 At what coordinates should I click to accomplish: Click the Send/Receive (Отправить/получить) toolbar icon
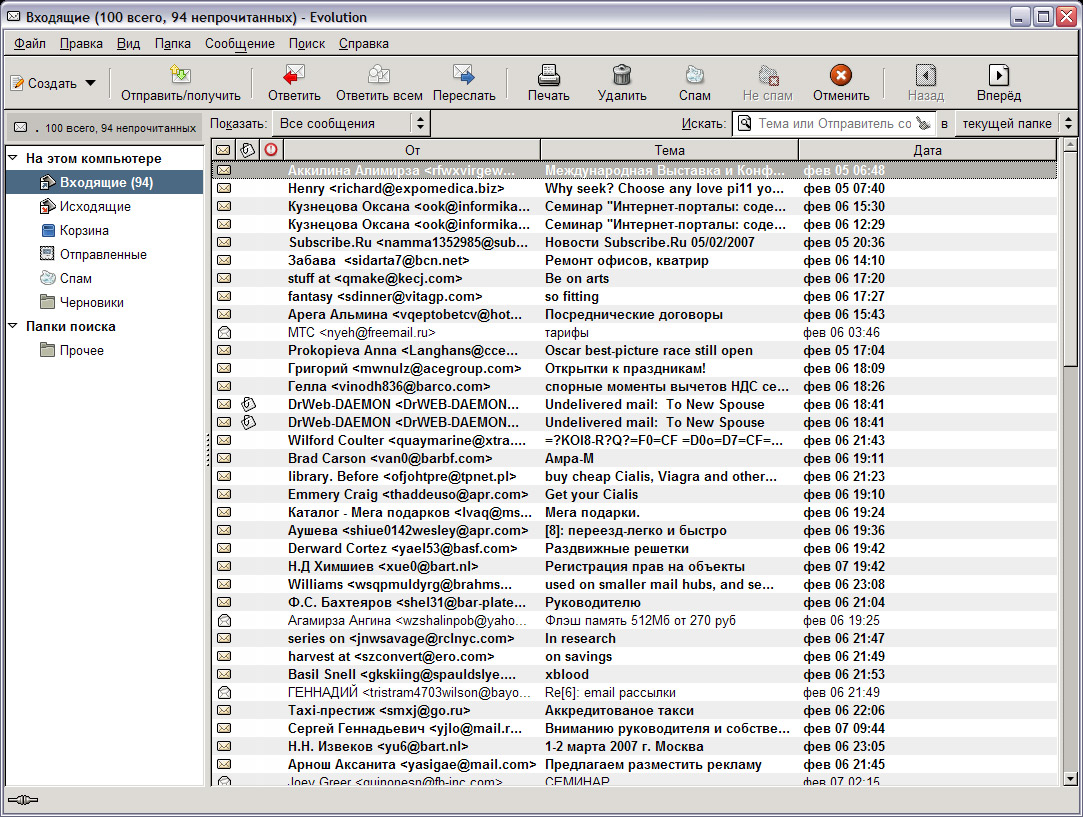tap(180, 74)
